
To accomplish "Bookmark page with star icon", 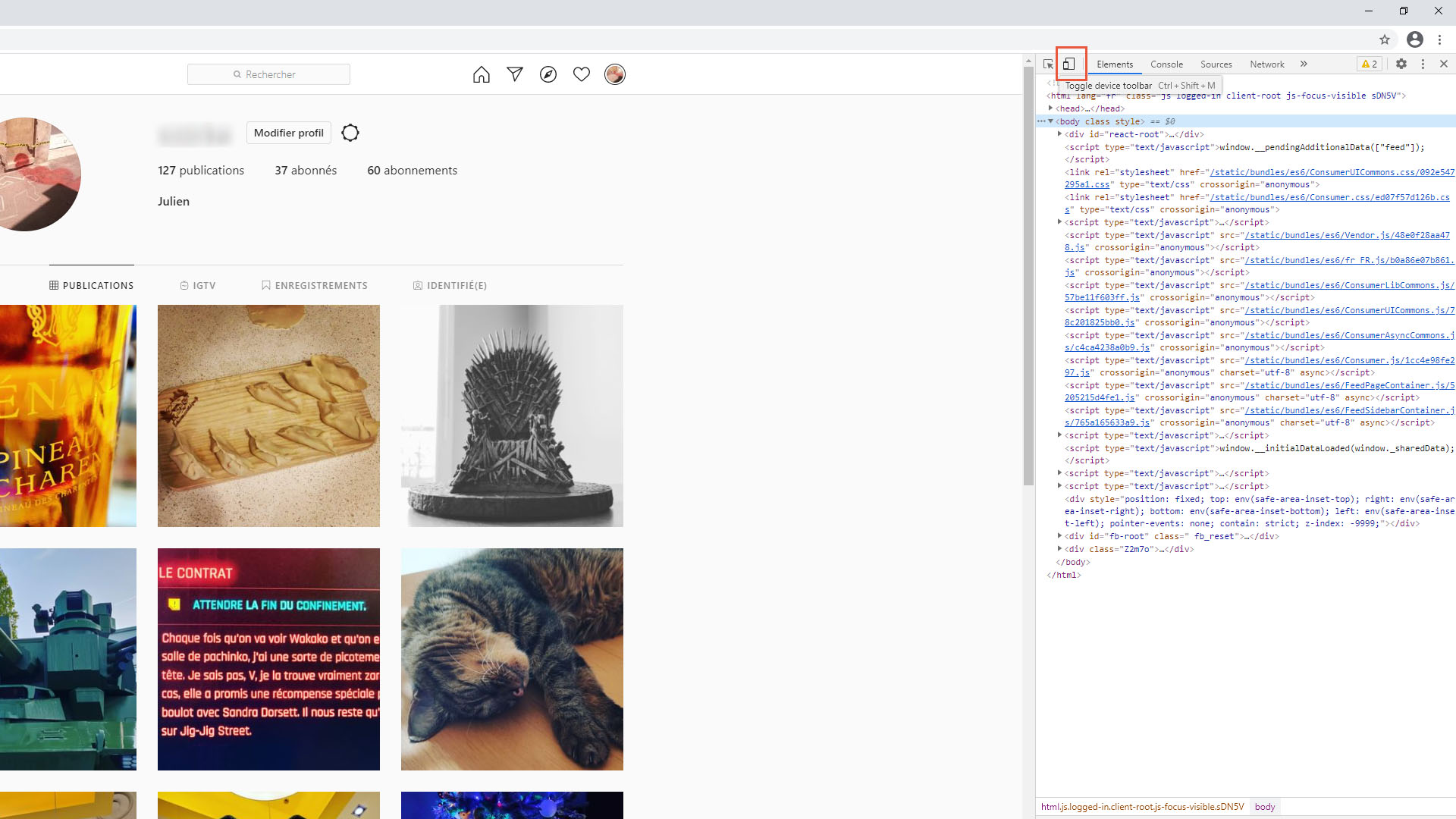I will (1385, 39).
